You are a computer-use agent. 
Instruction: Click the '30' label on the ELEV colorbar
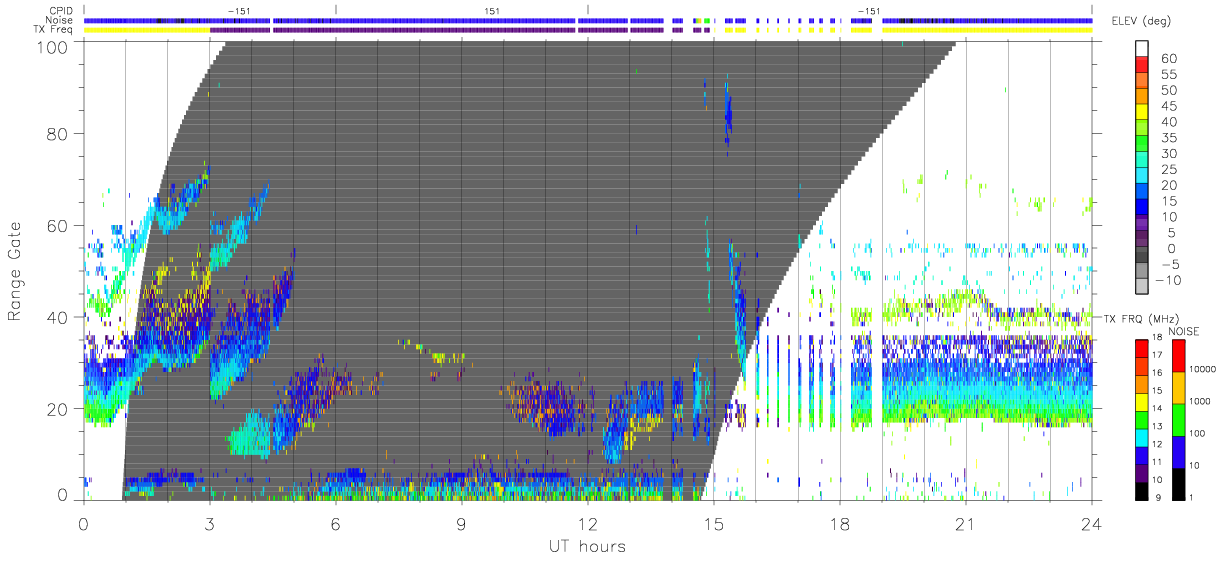1170,153
